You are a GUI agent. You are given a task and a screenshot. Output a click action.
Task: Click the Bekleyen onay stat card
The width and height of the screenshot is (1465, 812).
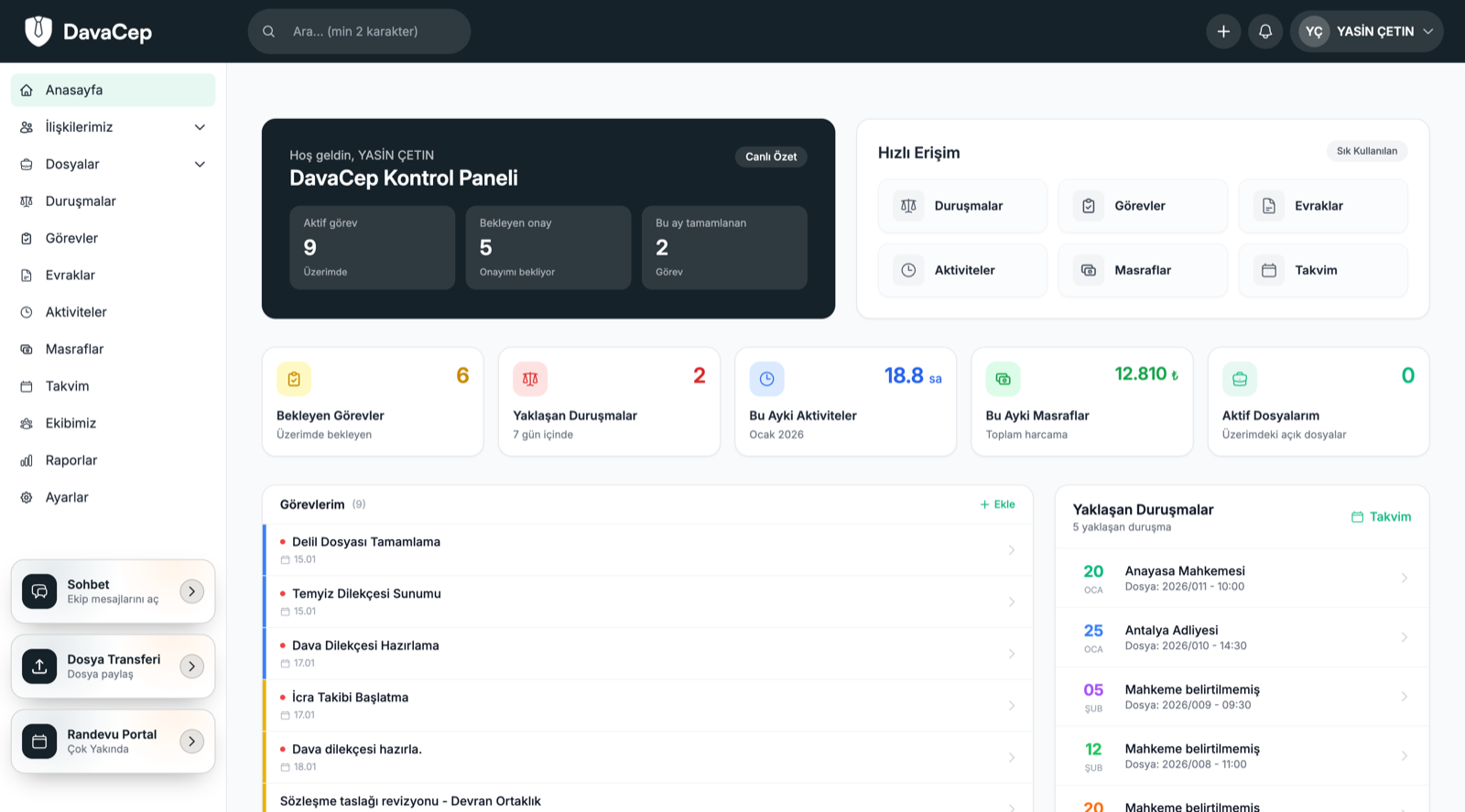pos(548,248)
